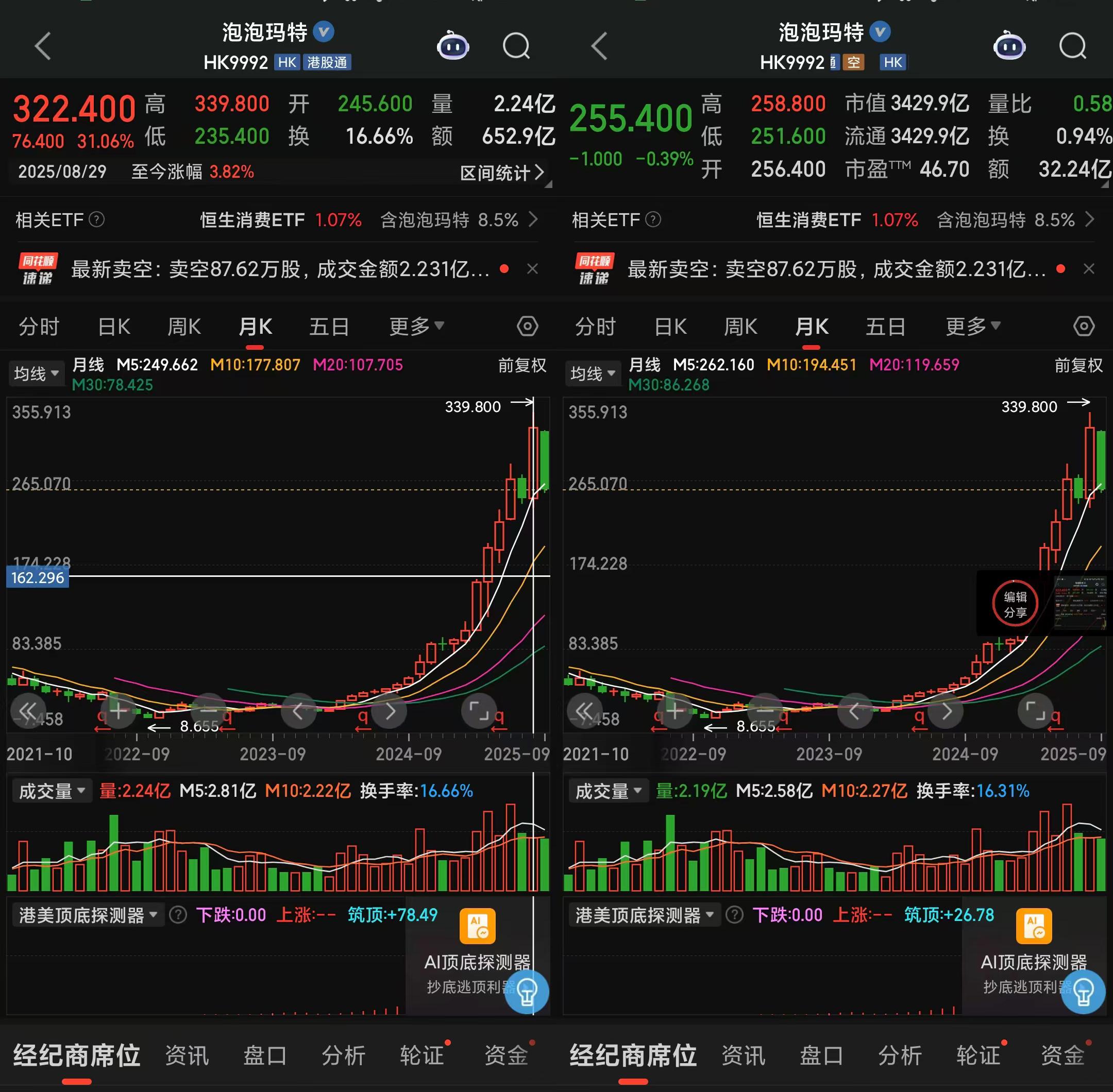Open AI robot assistant in right panel
The height and width of the screenshot is (1092, 1113).
[1010, 46]
